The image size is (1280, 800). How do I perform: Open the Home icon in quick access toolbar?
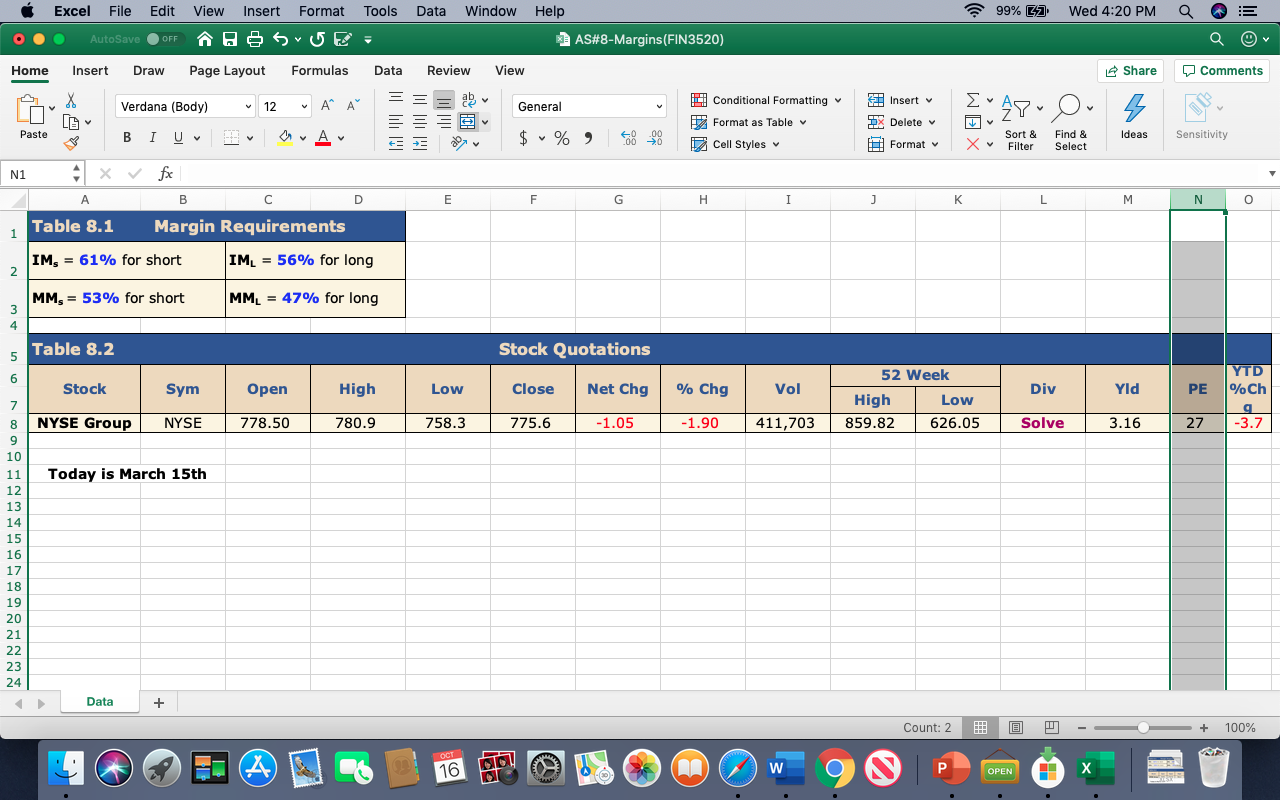pyautogui.click(x=205, y=39)
